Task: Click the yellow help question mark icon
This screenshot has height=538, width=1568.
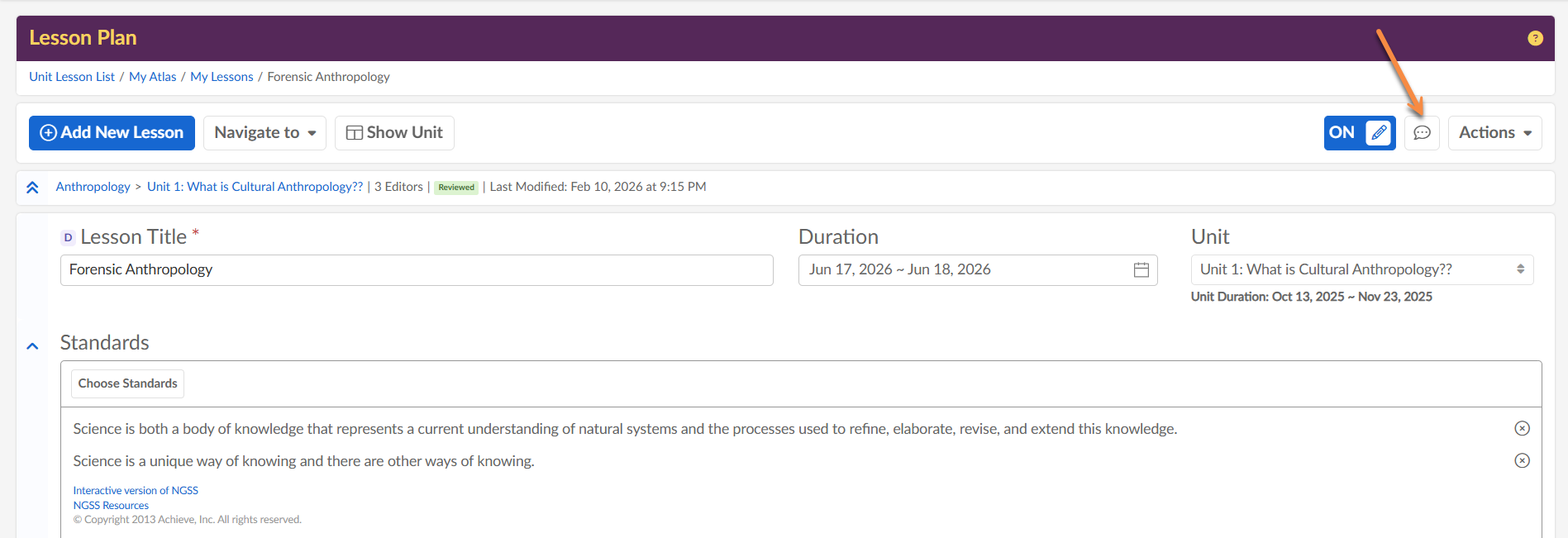Action: point(1535,38)
